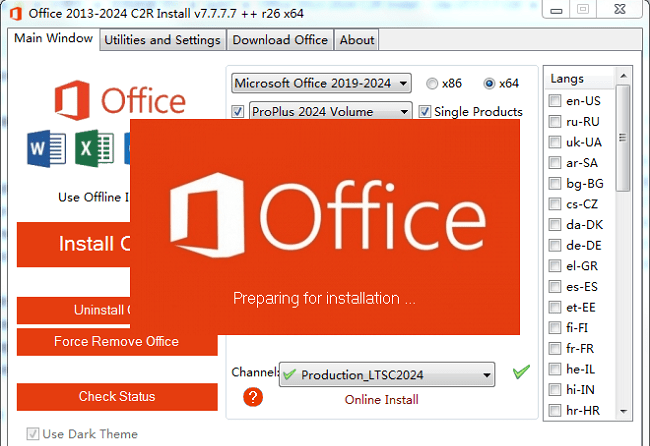The width and height of the screenshot is (650, 446).
Task: Open the About tab
Action: tap(357, 40)
